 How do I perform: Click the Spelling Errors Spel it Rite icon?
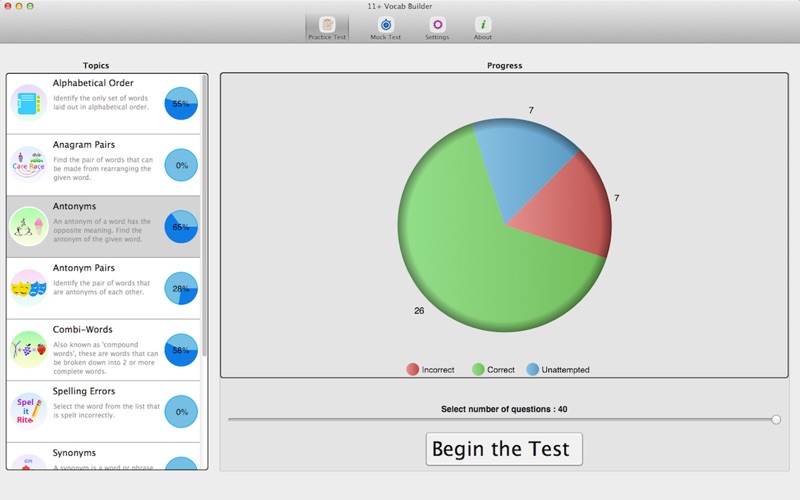[x=29, y=411]
